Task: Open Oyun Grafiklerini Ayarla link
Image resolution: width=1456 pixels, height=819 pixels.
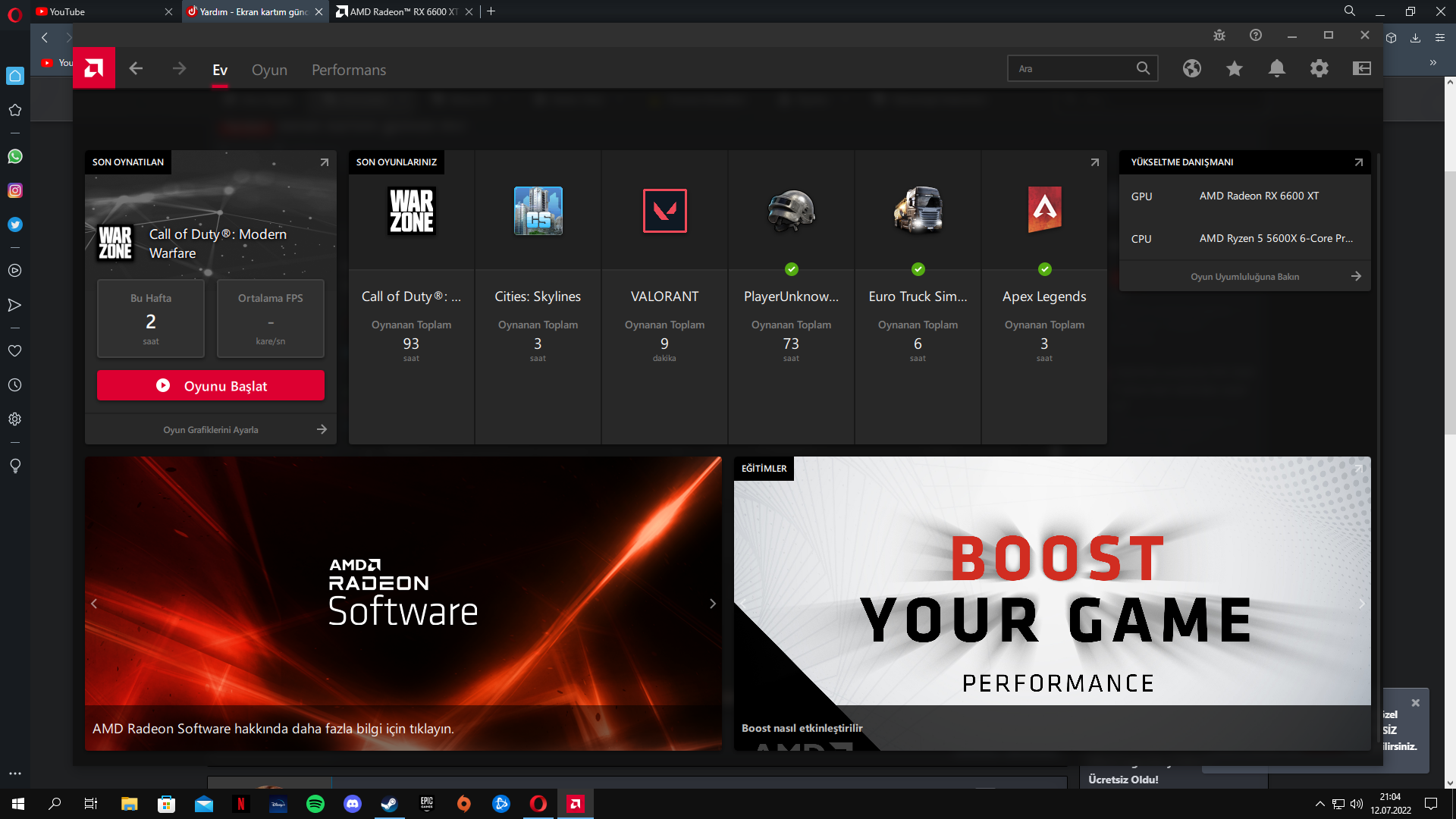Action: (x=211, y=430)
